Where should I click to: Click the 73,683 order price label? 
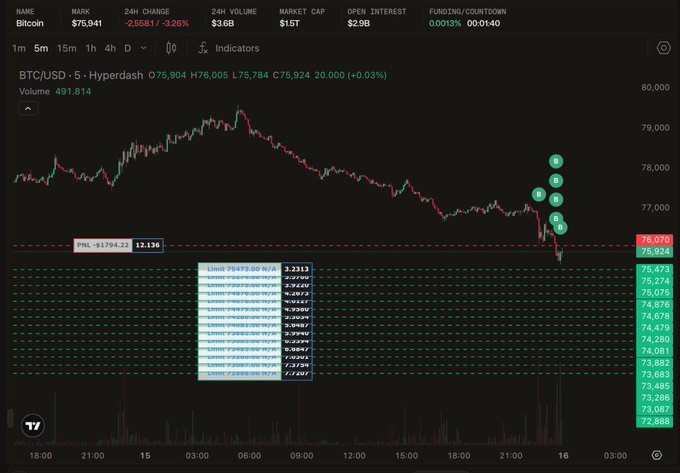655,375
